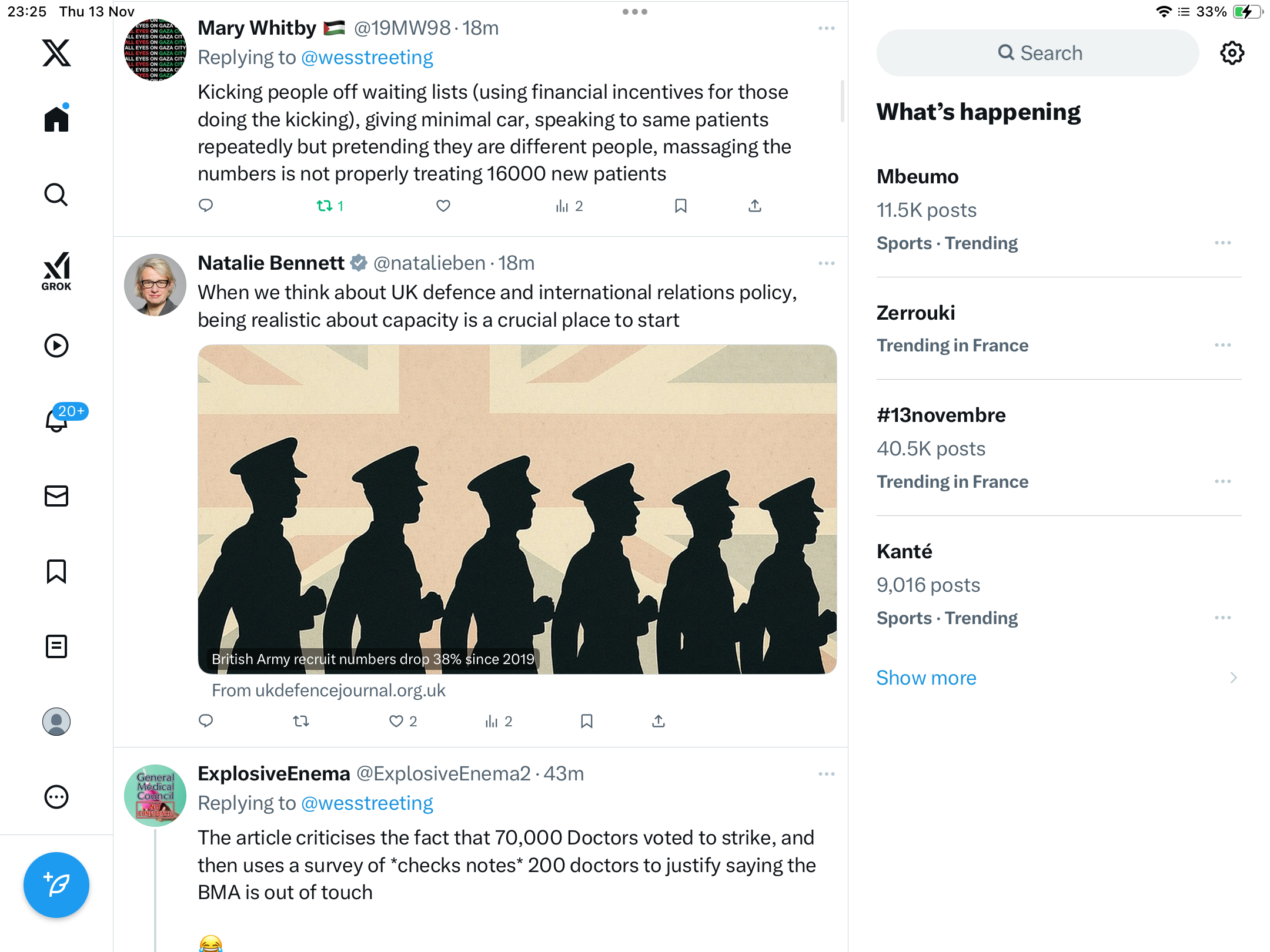This screenshot has width=1270, height=952.
Task: Open the Notifications bell
Action: (x=56, y=420)
